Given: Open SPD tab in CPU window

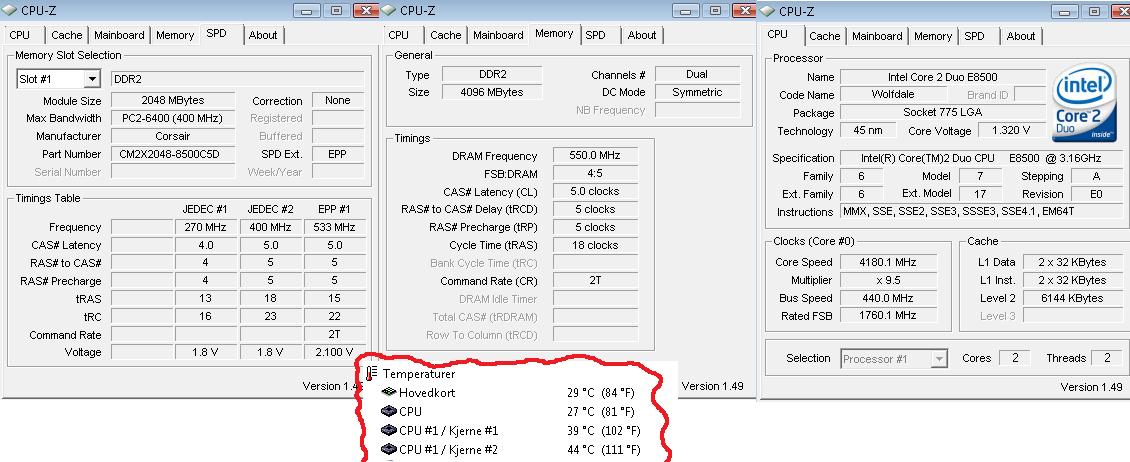Looking at the screenshot, I should click(x=974, y=36).
